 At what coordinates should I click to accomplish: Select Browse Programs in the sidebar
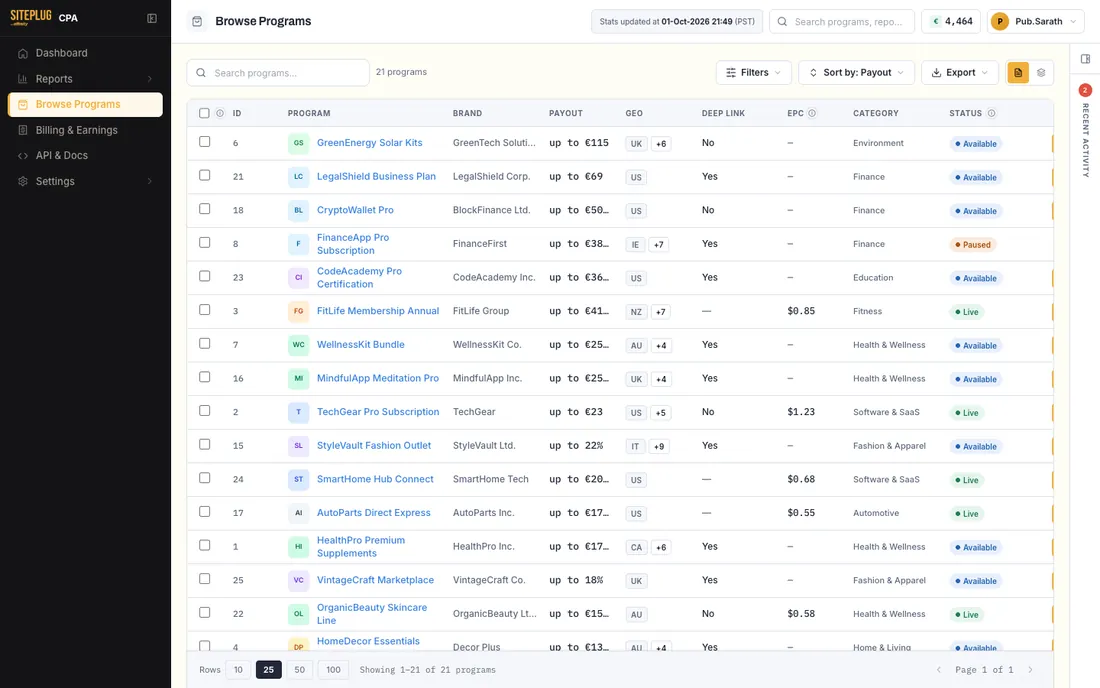click(85, 104)
